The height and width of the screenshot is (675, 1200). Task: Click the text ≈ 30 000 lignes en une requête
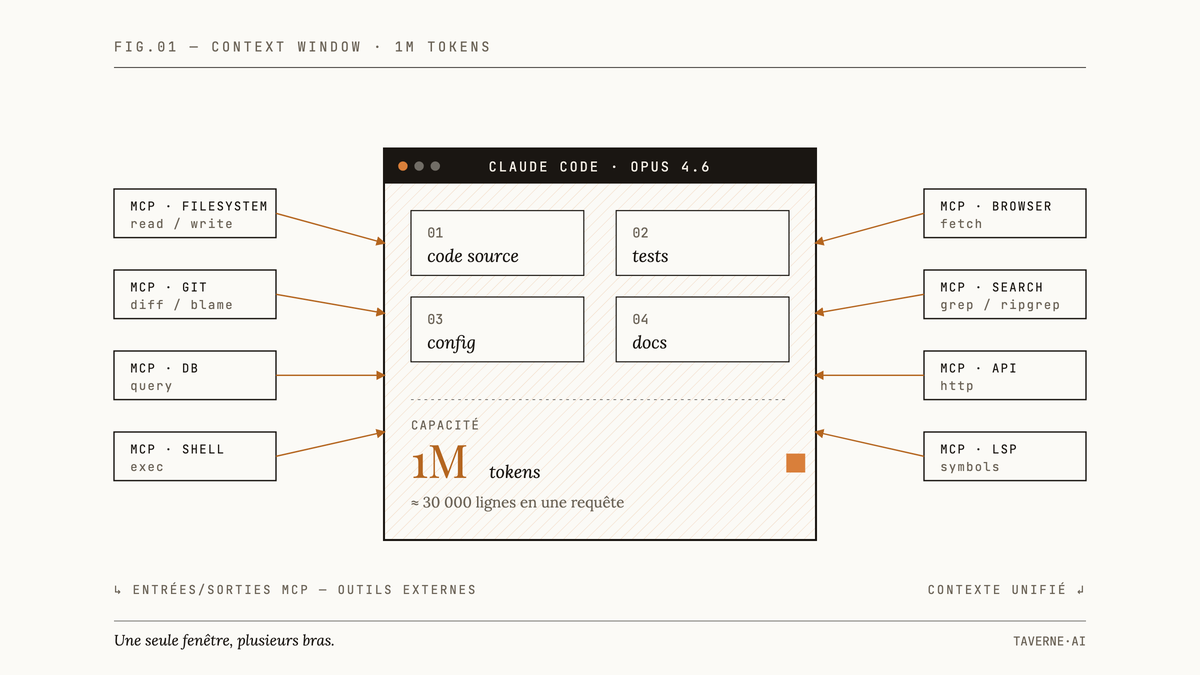(518, 502)
